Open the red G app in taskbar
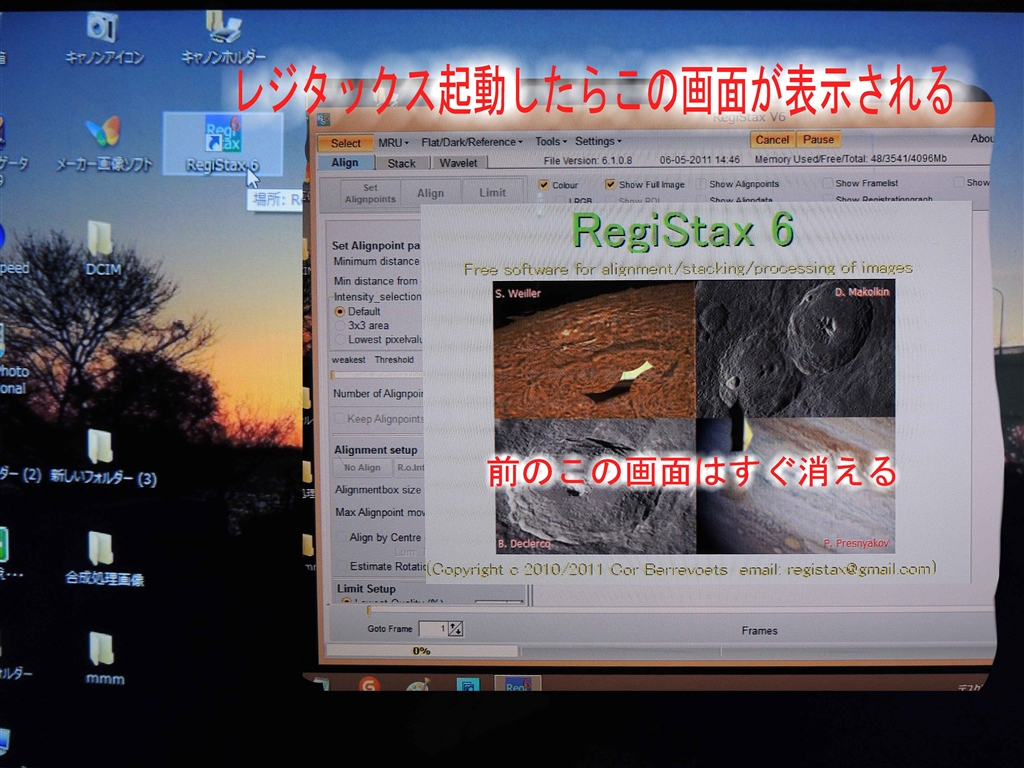 point(369,684)
